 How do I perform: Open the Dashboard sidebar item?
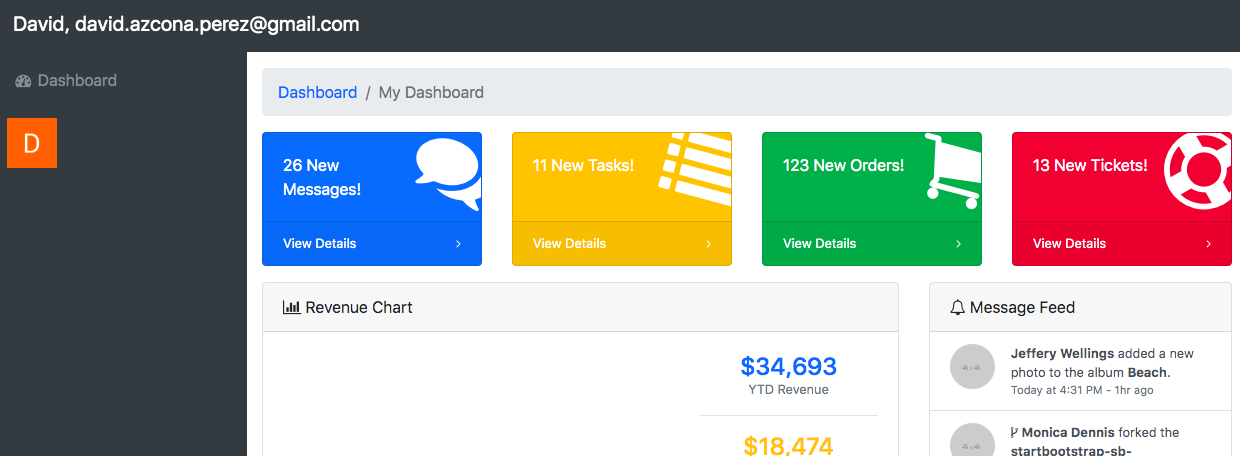pos(66,80)
